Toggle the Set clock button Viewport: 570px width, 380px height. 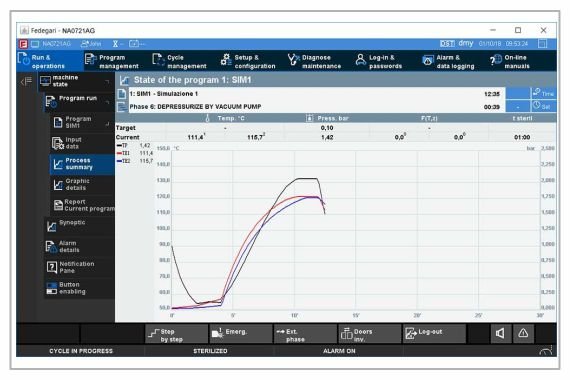(x=543, y=106)
